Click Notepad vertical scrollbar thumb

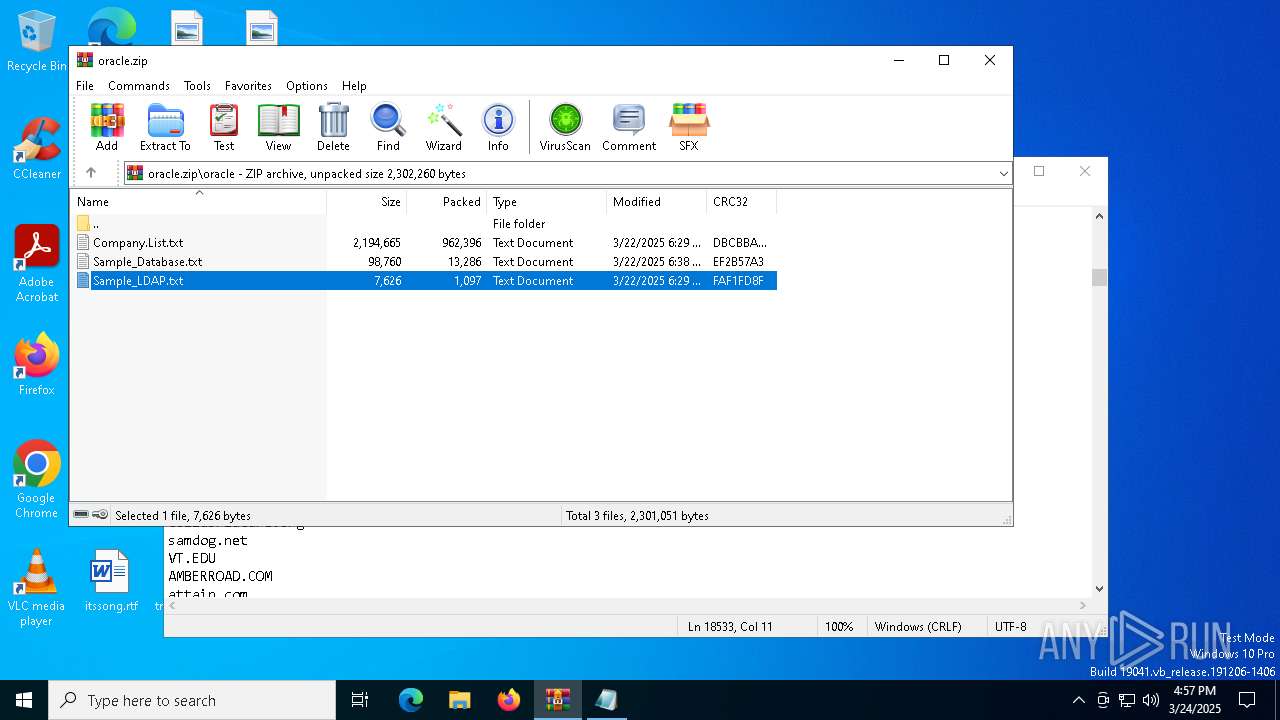click(1100, 277)
